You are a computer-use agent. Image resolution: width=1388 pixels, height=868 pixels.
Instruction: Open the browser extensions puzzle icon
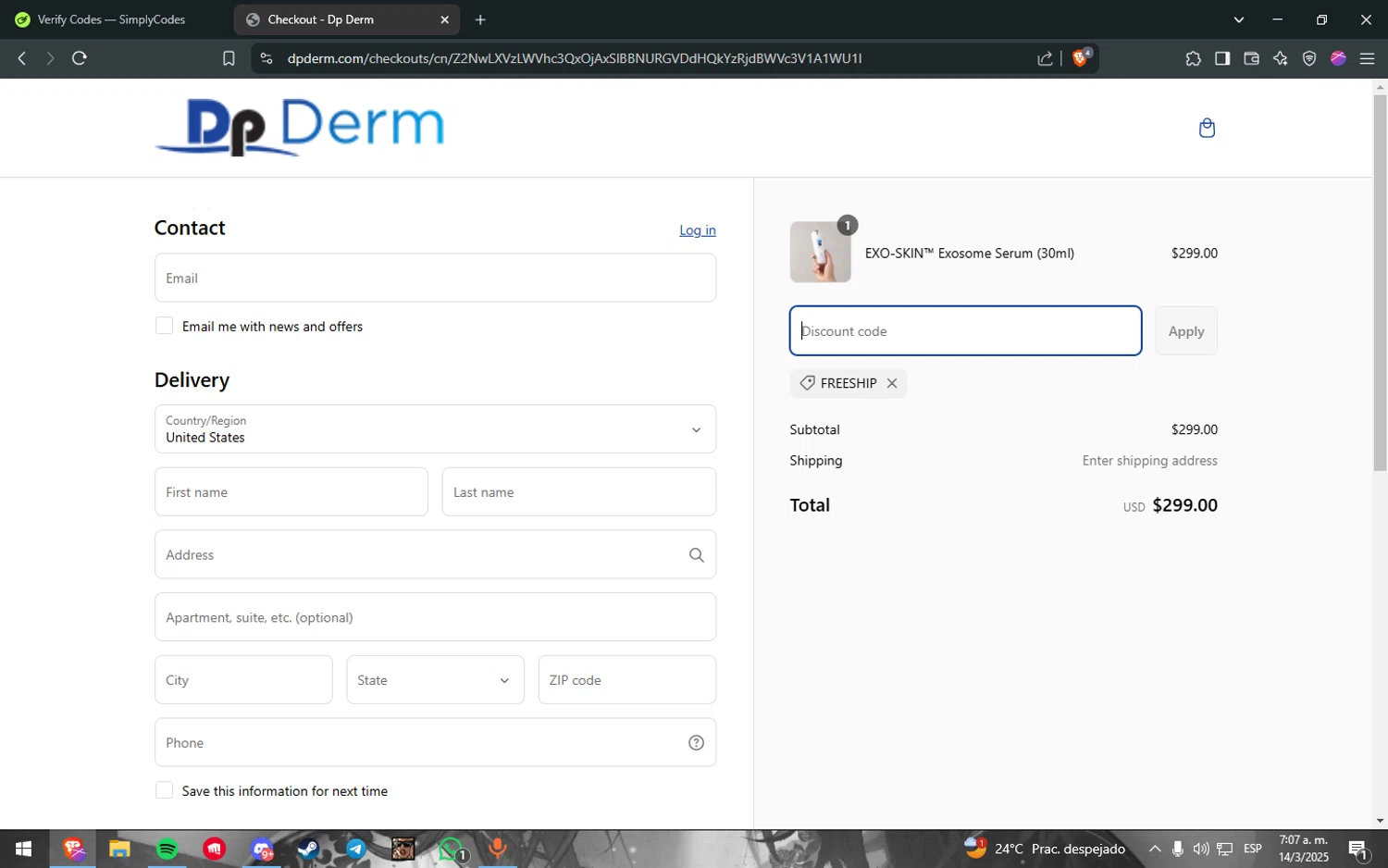[1193, 58]
